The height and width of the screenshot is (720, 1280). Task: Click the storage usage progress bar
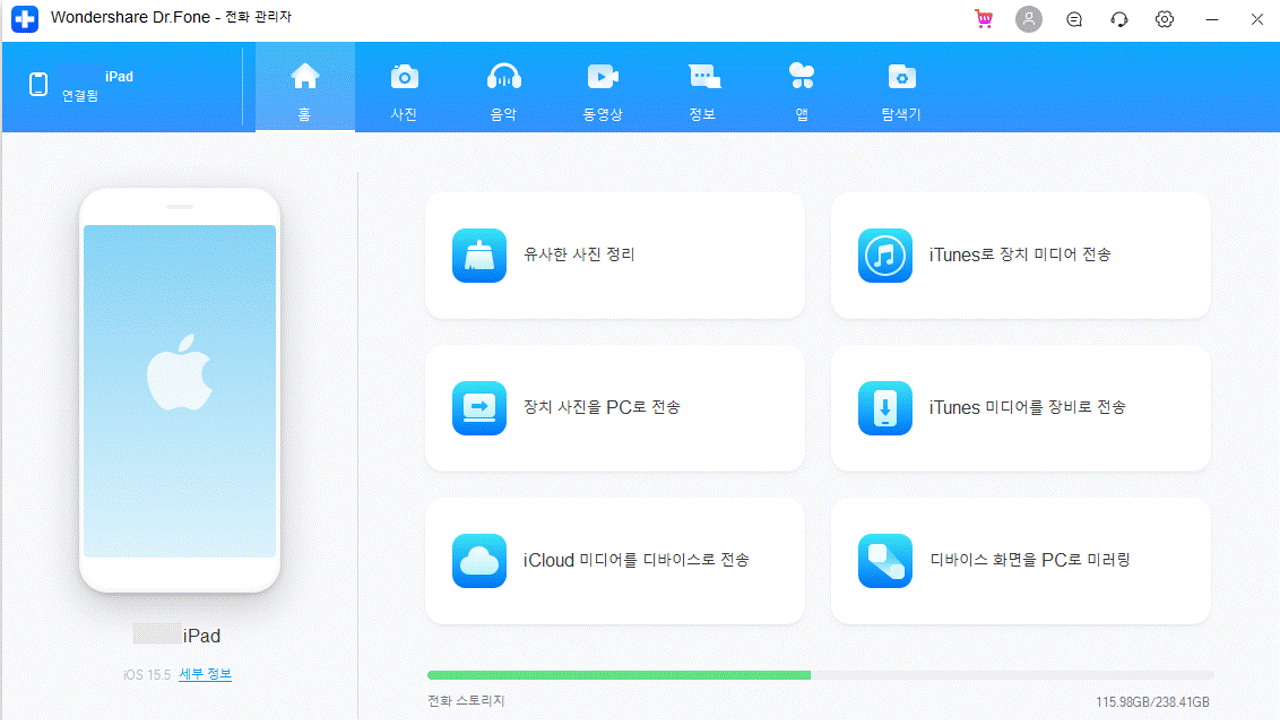(820, 675)
